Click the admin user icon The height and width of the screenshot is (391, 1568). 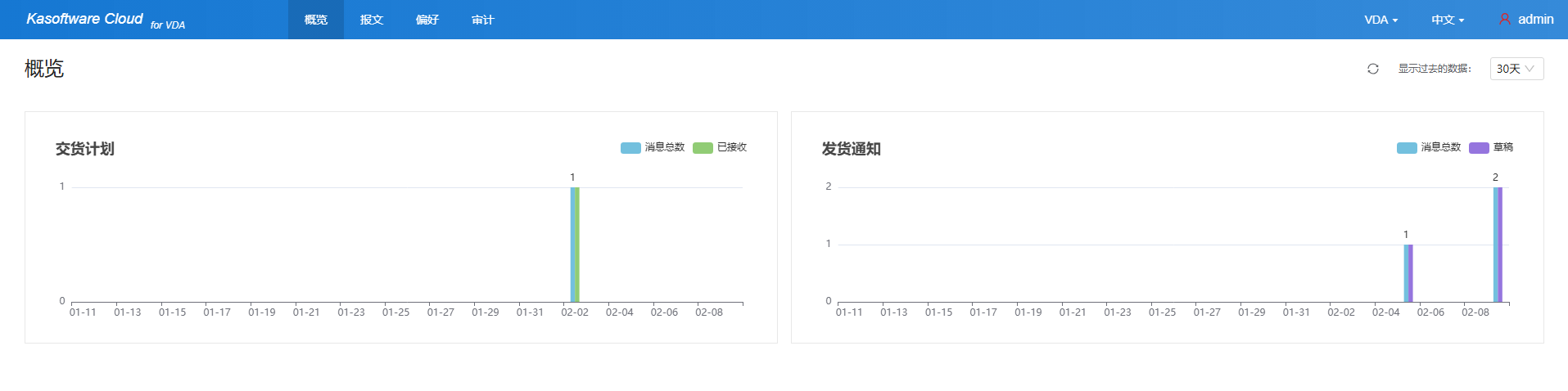tap(1504, 19)
